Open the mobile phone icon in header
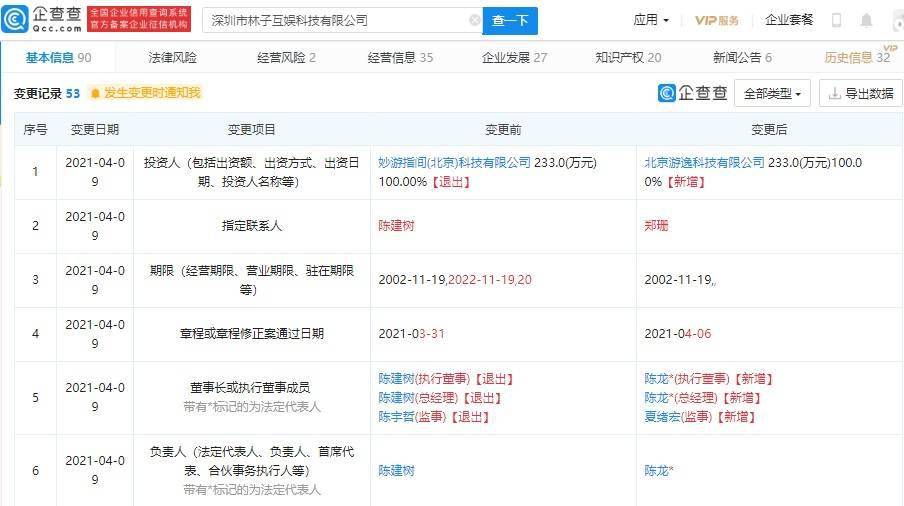 tap(836, 20)
